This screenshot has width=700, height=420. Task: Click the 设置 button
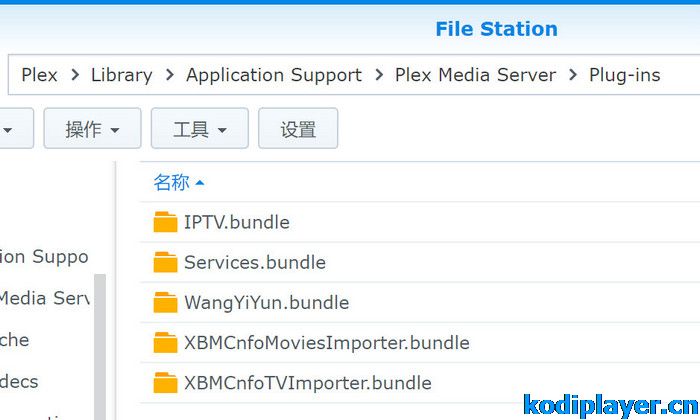298,129
